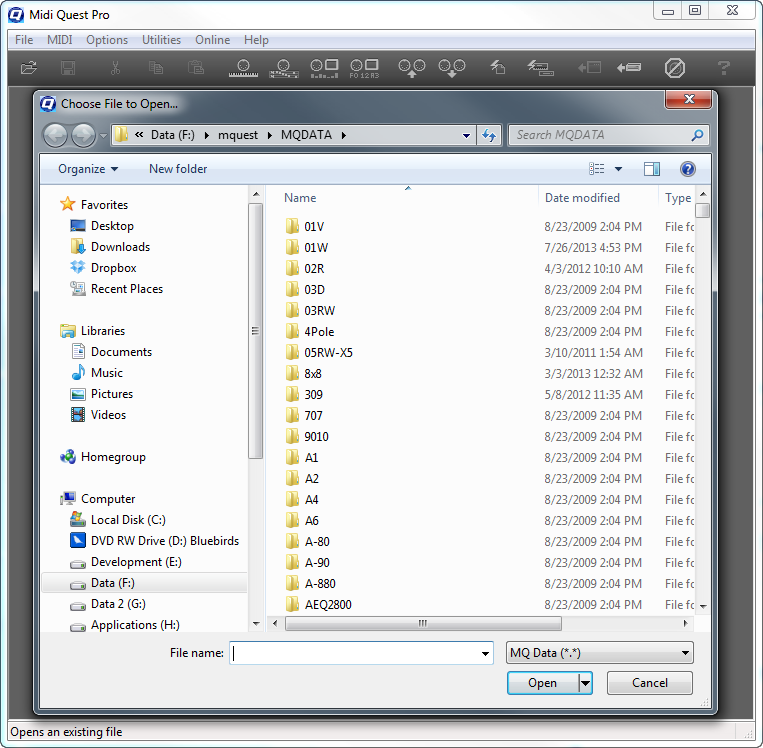Click the F0 12 83 SysEx toolbar icon
763x748 pixels.
point(364,68)
